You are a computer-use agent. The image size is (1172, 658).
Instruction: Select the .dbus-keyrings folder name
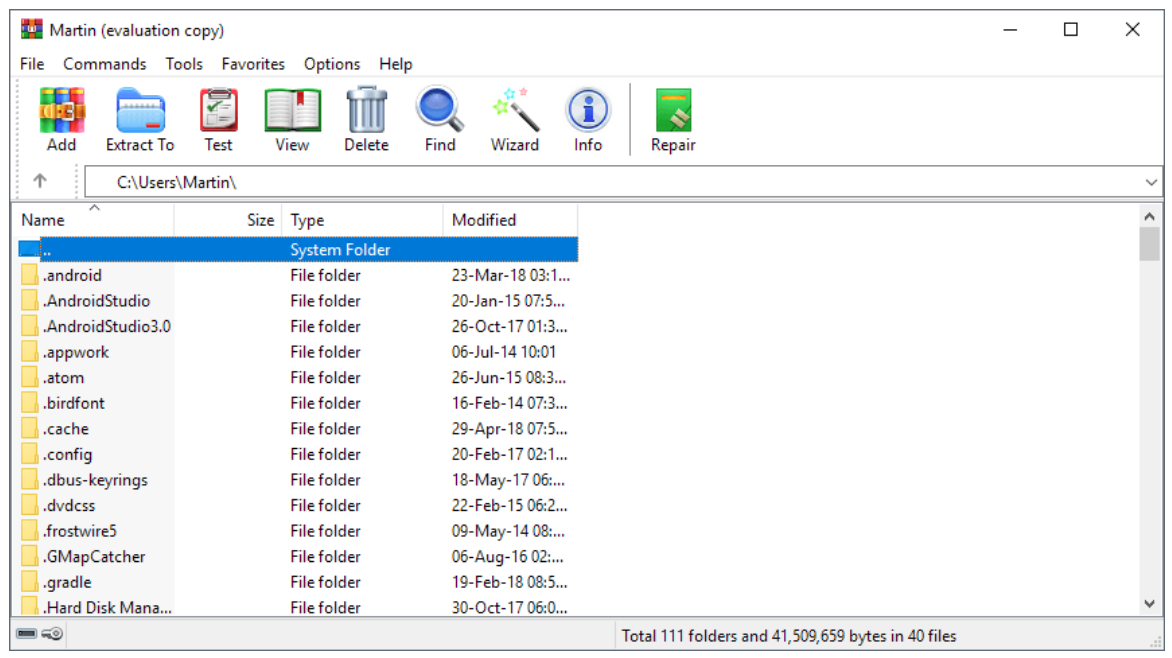tap(95, 480)
